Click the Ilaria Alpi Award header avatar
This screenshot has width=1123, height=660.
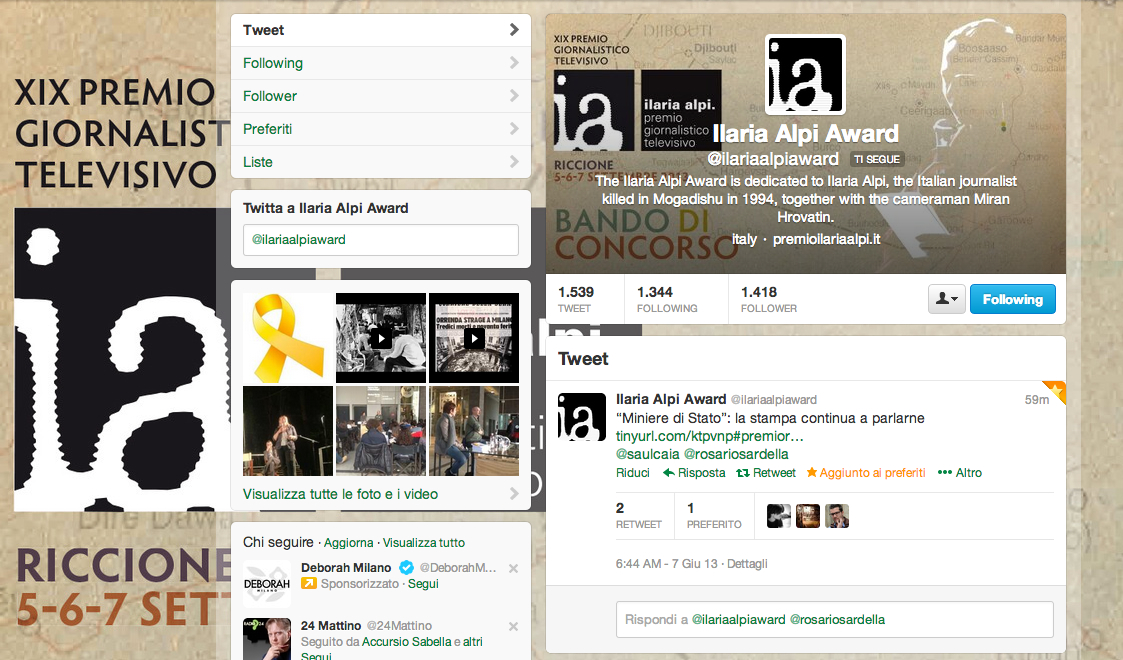805,75
